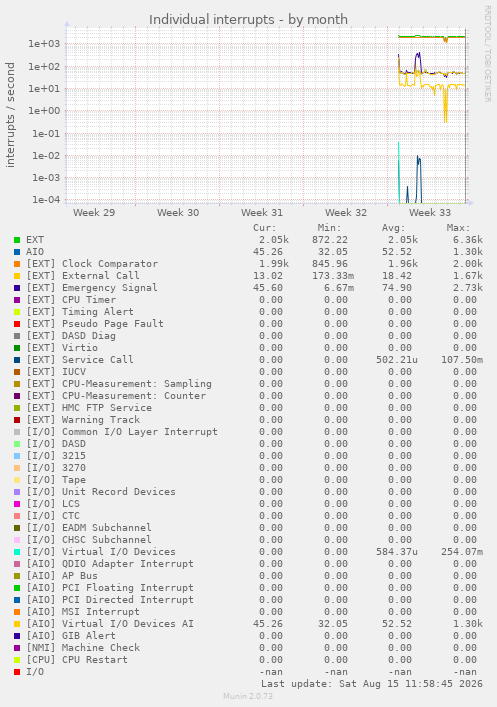Viewport: 497px width, 707px height.
Task: Click the 'Cur:' column header
Action: [x=264, y=228]
